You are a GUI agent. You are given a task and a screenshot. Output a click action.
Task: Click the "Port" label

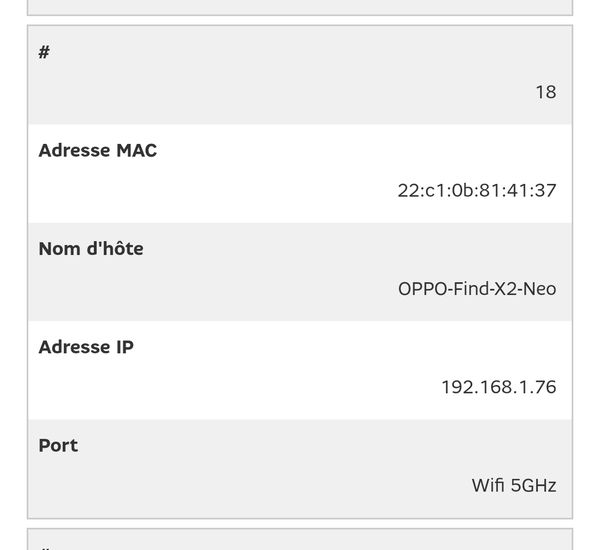(58, 445)
